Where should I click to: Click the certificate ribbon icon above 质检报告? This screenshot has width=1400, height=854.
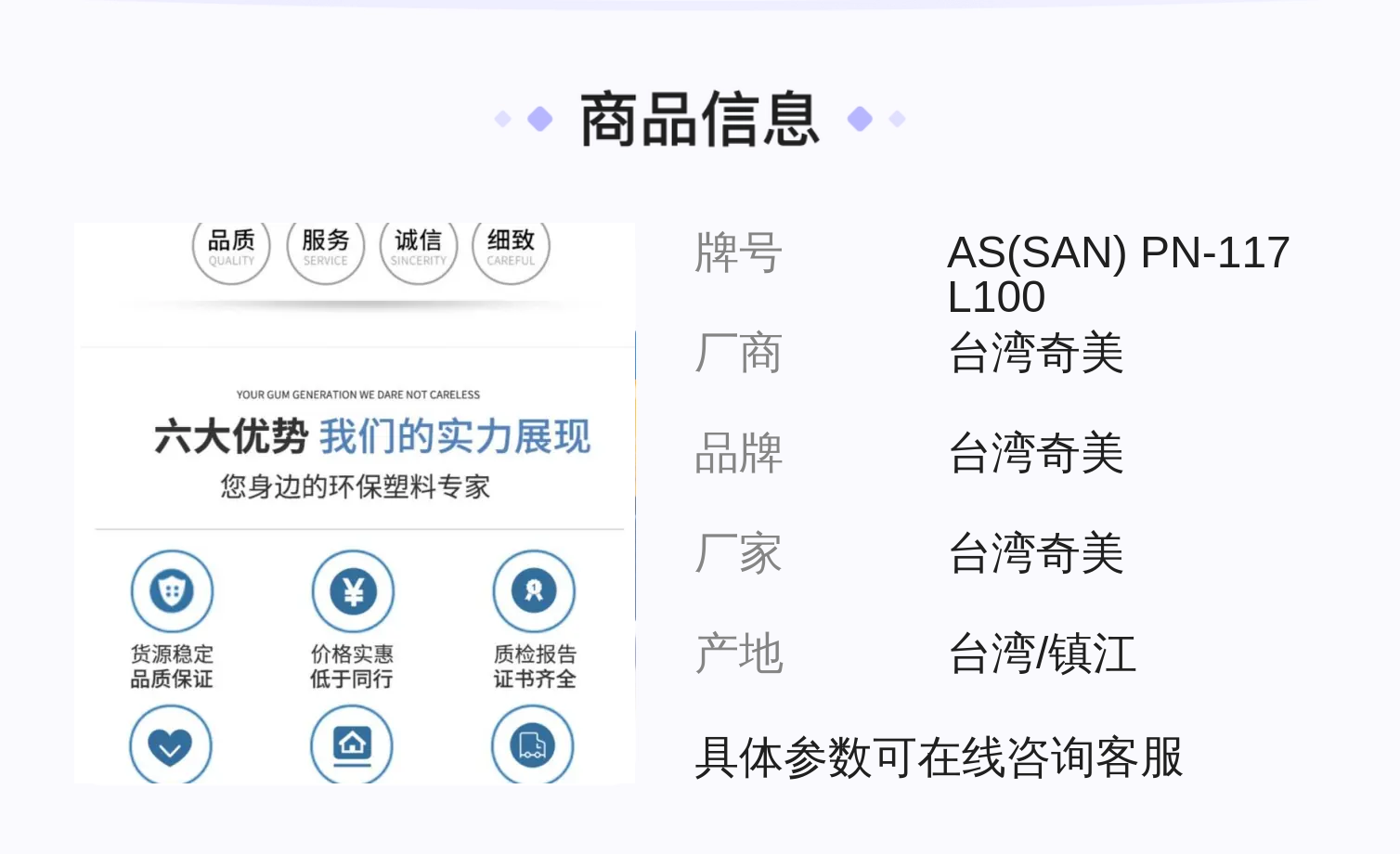coord(534,591)
